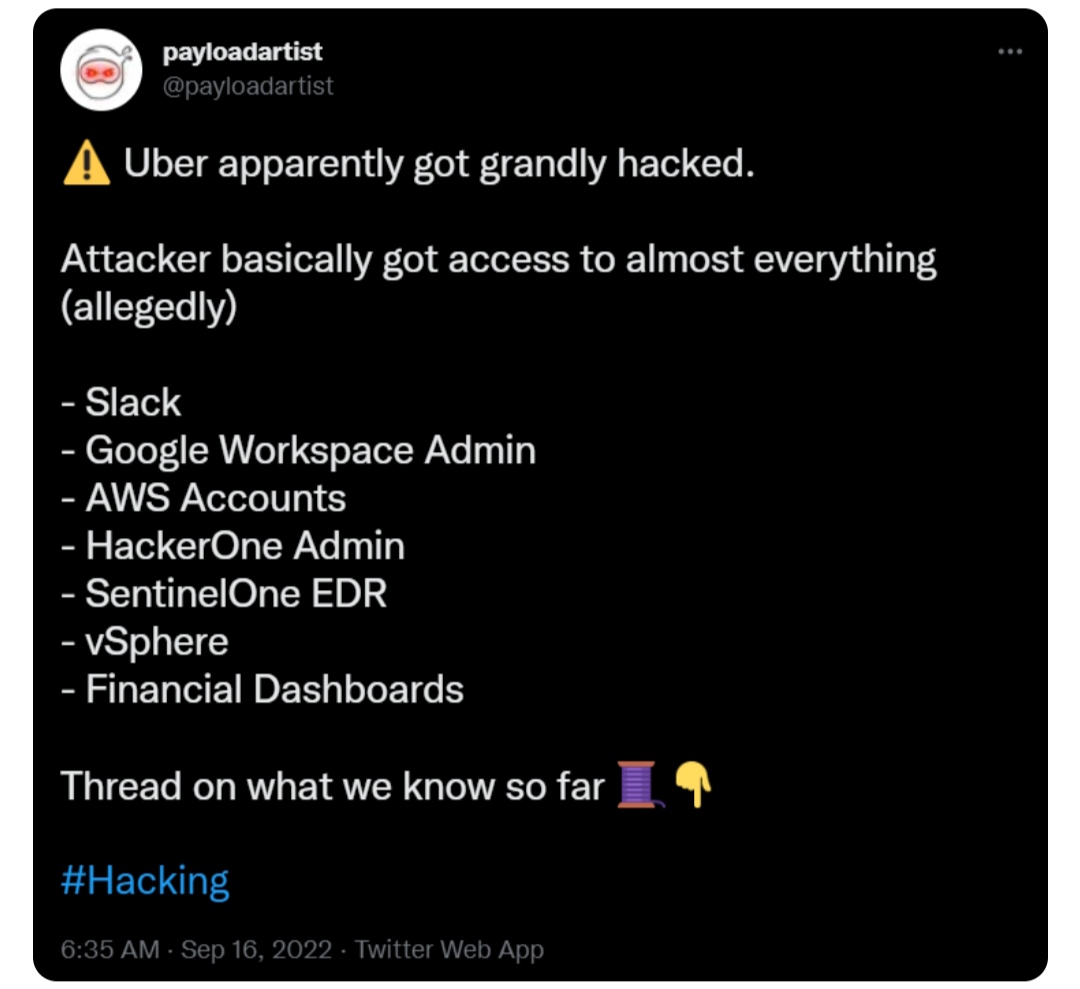Click the 'Slack' list entry
Viewport: 1080px width, 989px height.
tap(121, 402)
